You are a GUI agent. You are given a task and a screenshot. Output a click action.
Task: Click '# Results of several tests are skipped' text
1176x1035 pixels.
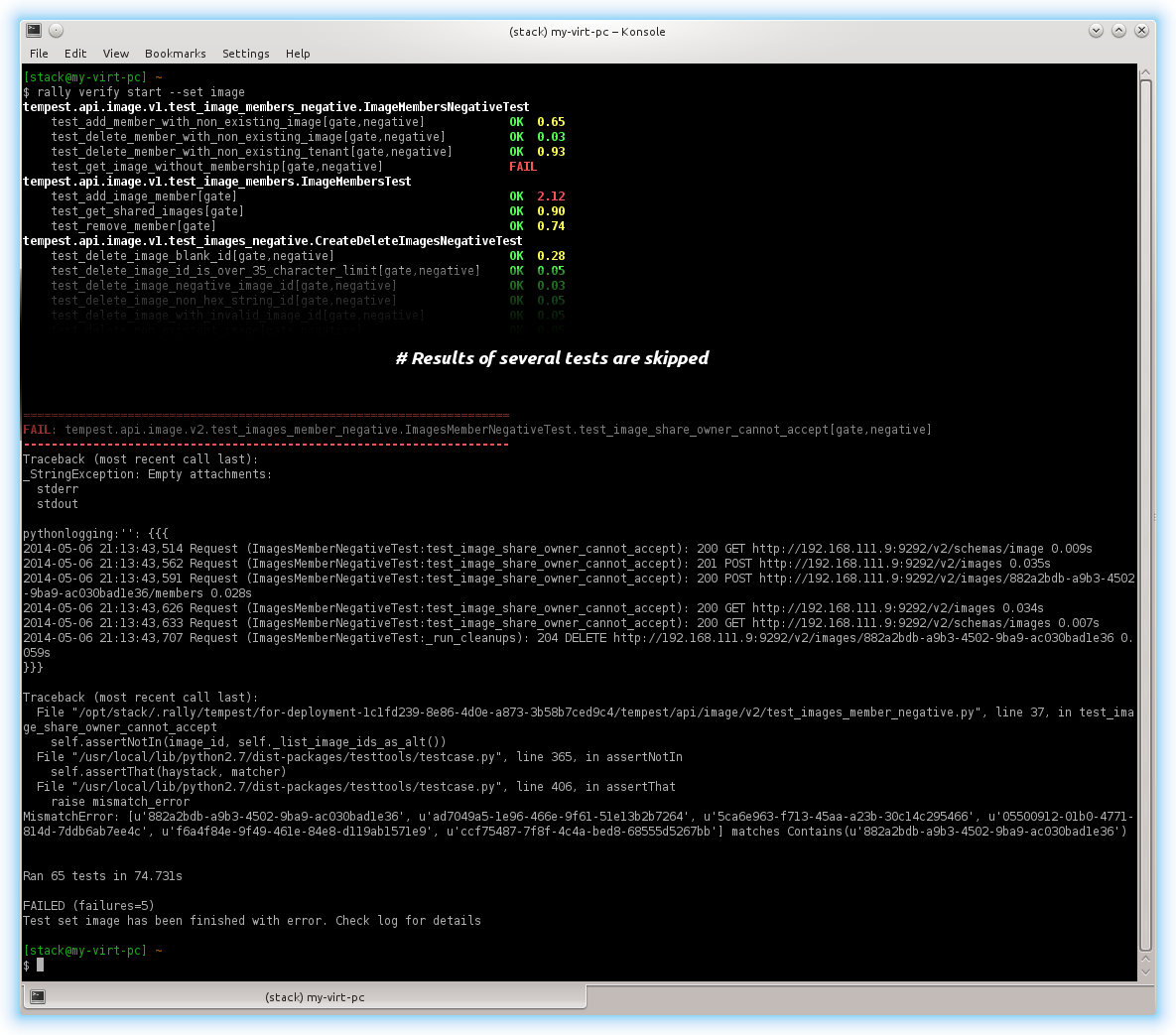pyautogui.click(x=552, y=358)
